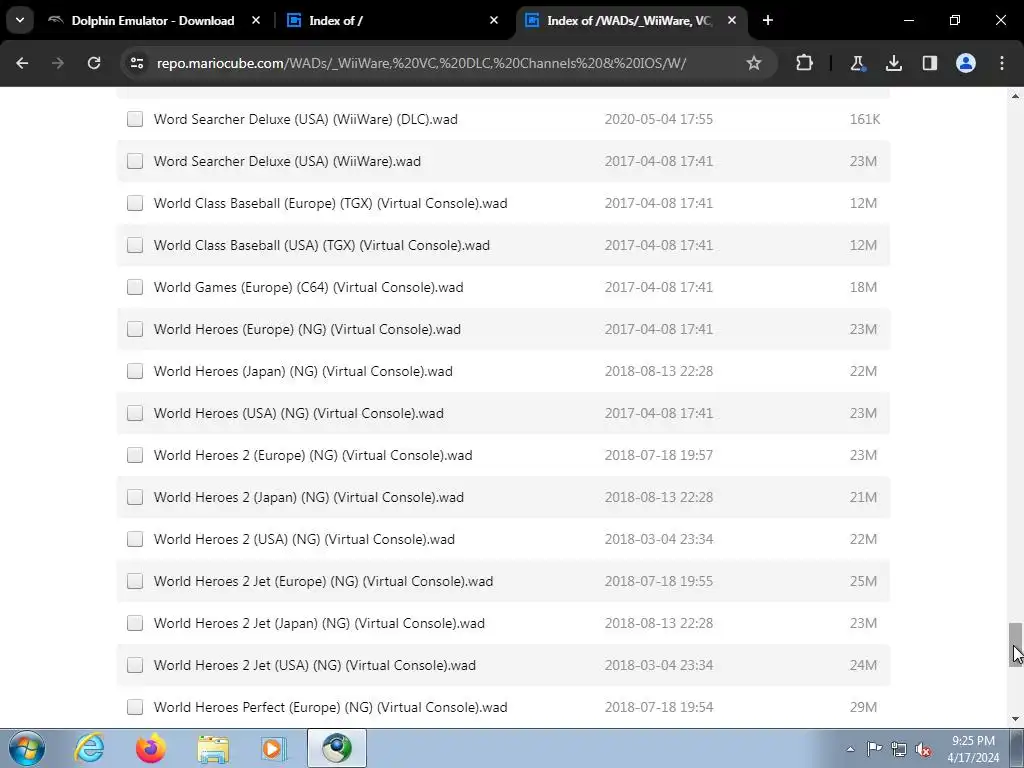Reload the current page
This screenshot has width=1024, height=768.
click(94, 63)
